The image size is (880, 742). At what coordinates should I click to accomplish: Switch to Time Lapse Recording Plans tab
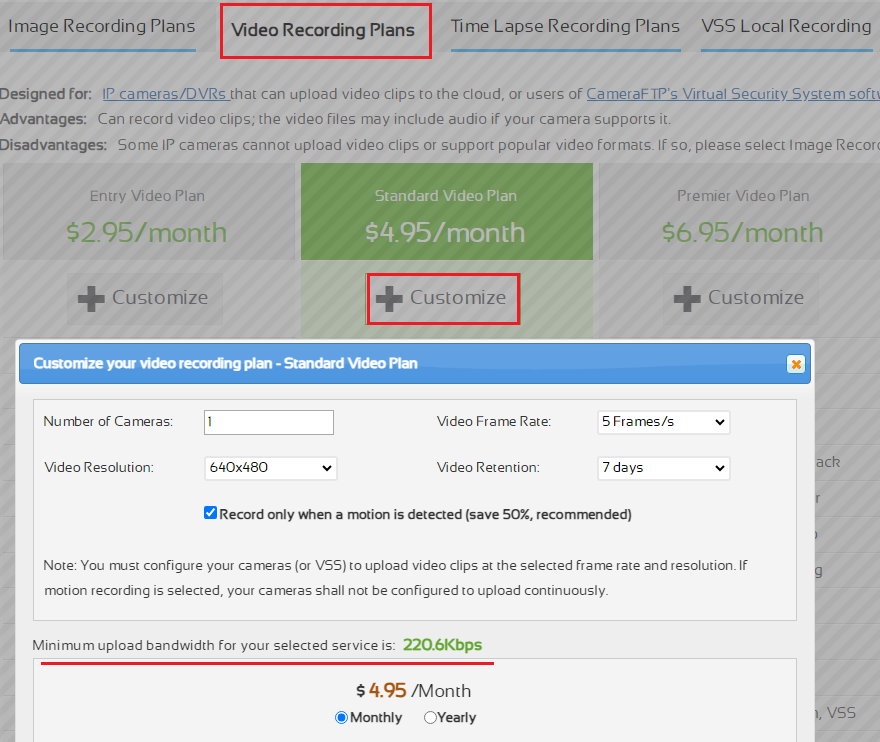pos(565,27)
